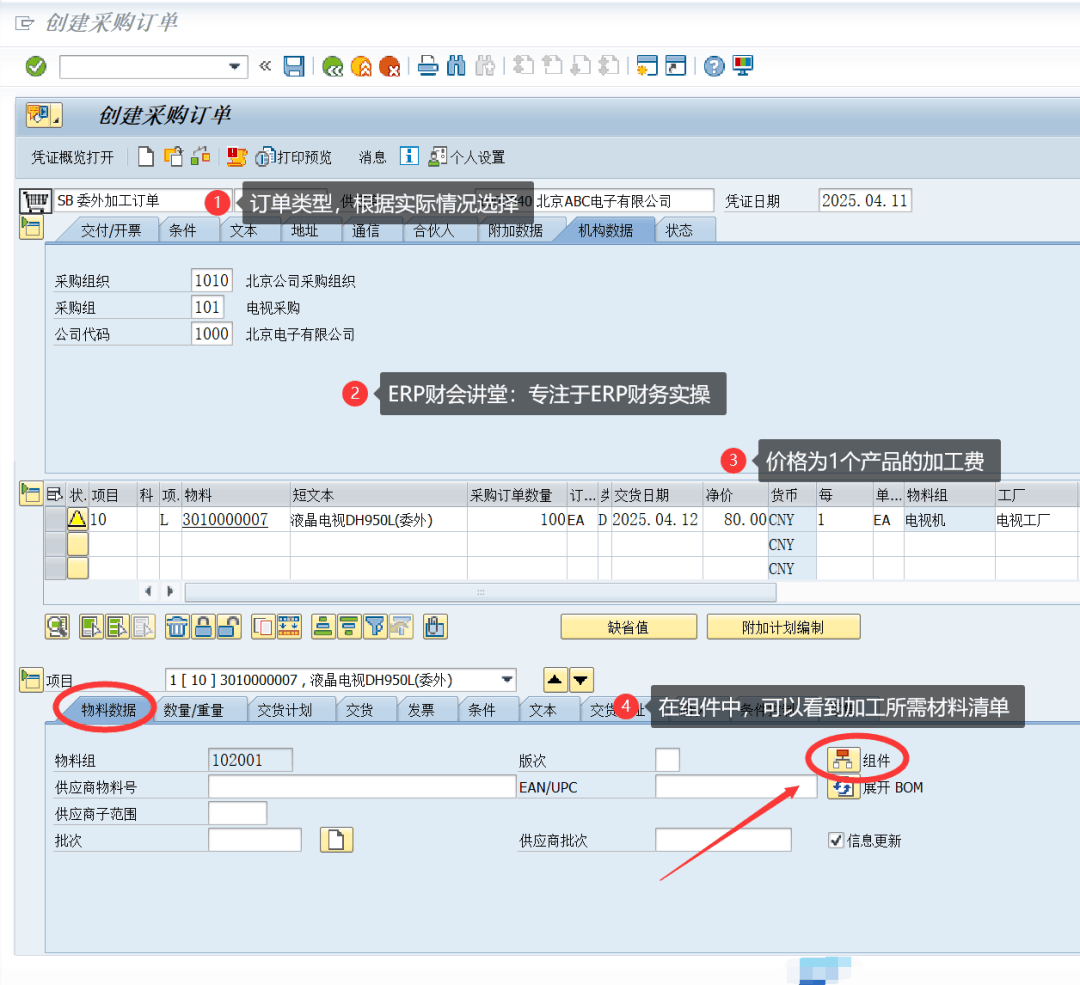1080x985 pixels.
Task: Click the 缺省值 button
Action: pos(628,627)
